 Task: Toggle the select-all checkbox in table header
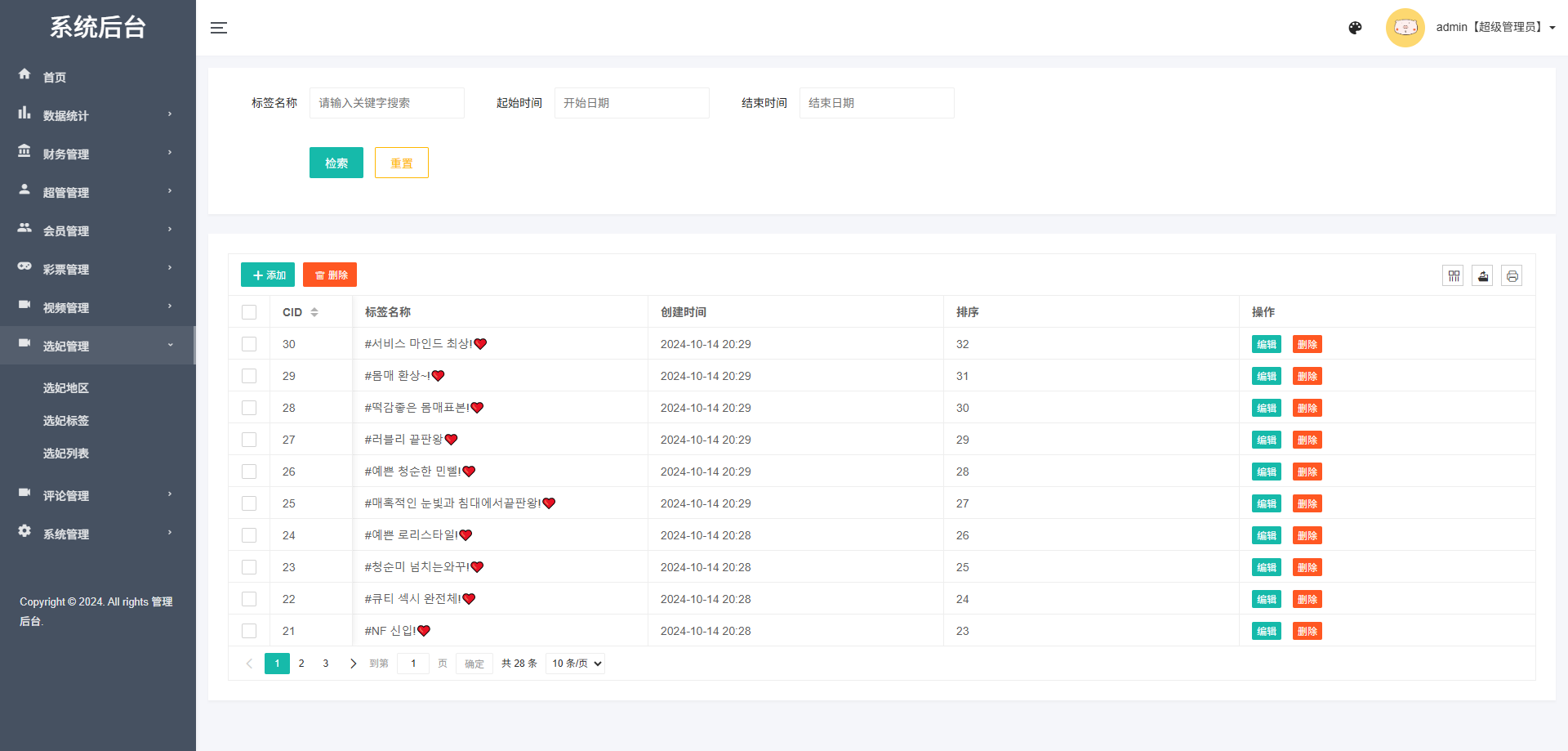click(x=249, y=312)
